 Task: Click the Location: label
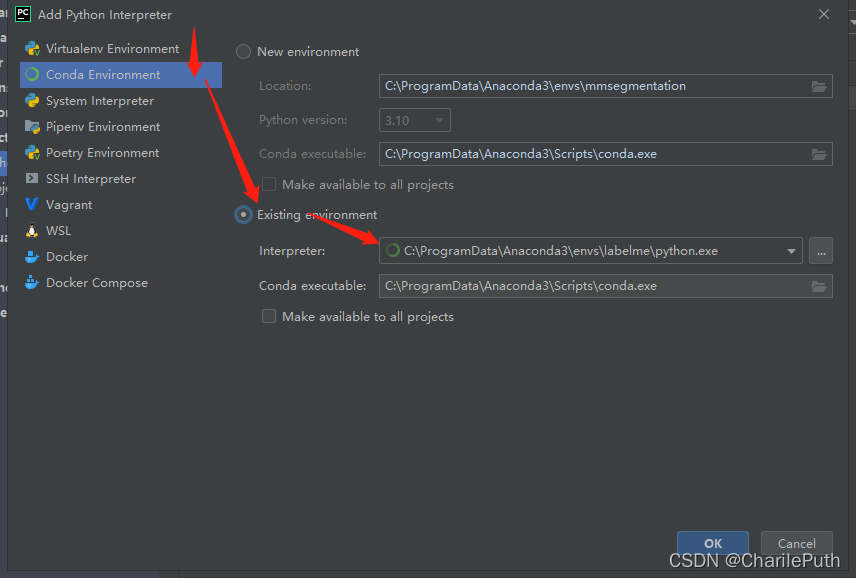285,86
